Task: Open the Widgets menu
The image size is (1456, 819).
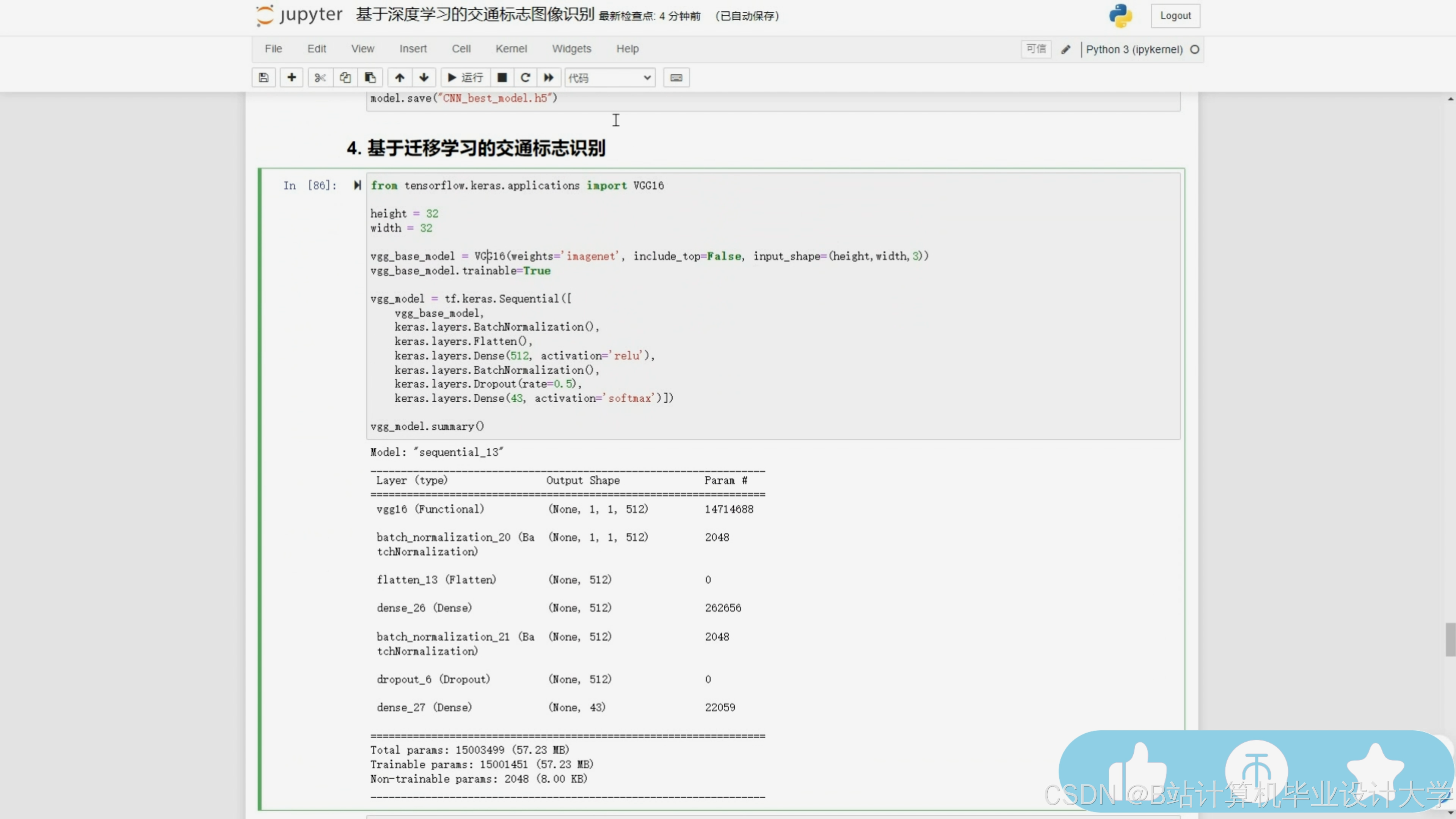Action: [x=571, y=49]
